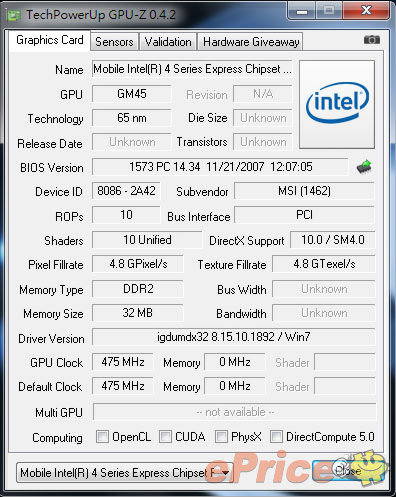The image size is (396, 497).
Task: Click the Close button at the bottom
Action: coord(348,470)
